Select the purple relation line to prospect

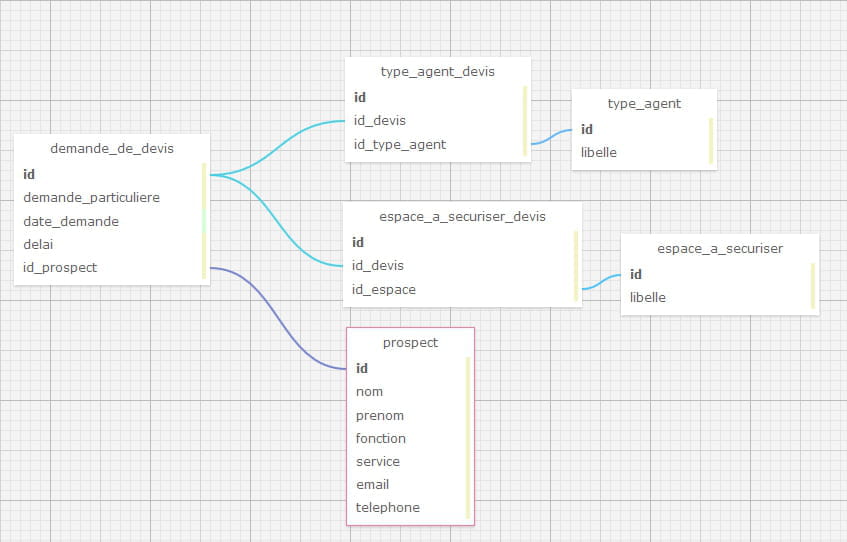pos(278,319)
